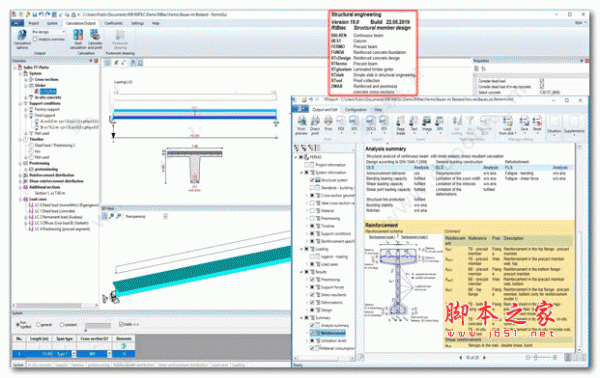Click the Length (m) column header
The height and width of the screenshot is (378, 600).
pyautogui.click(x=39, y=339)
